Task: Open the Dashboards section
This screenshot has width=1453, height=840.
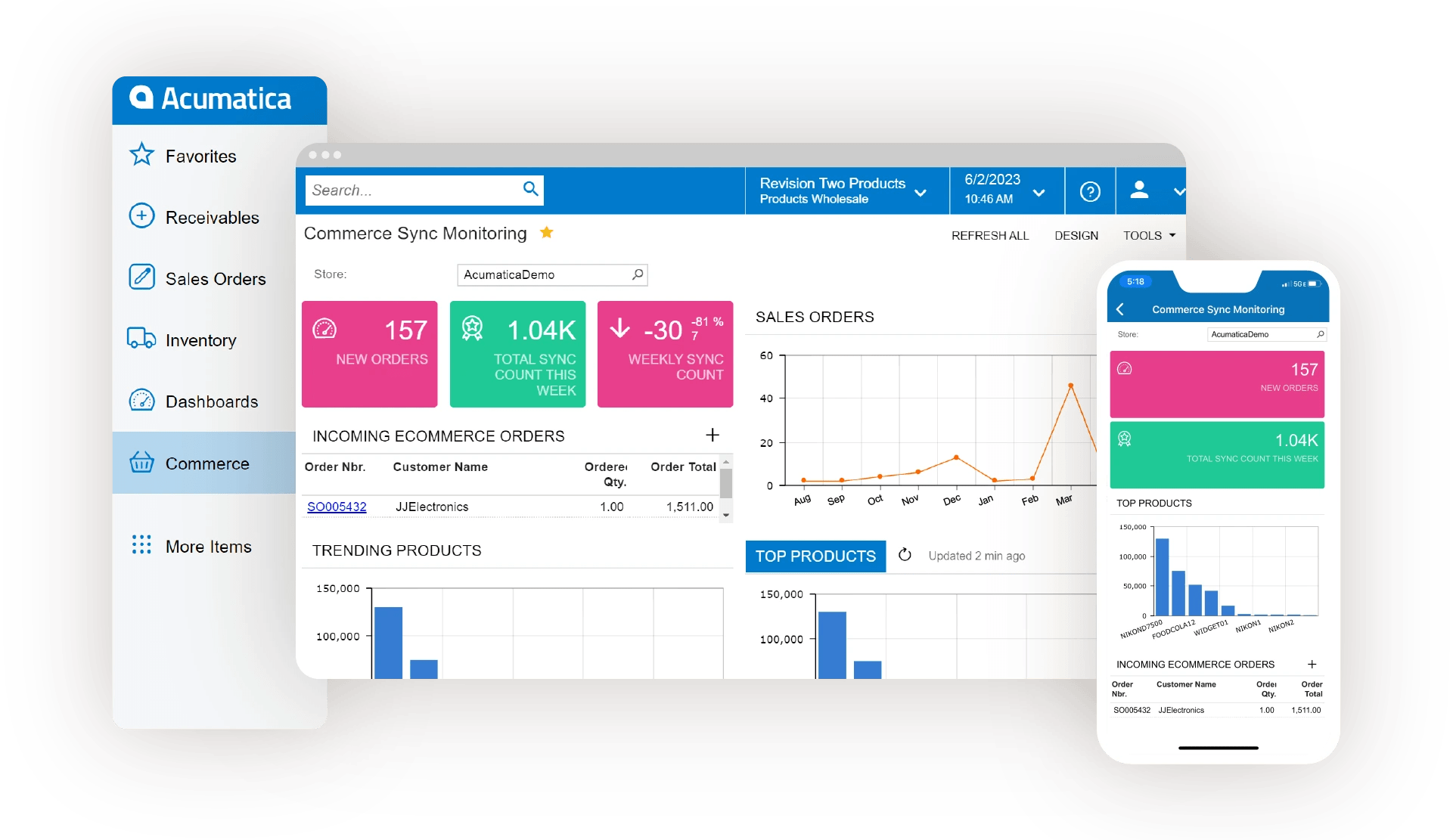Action: pyautogui.click(x=142, y=401)
